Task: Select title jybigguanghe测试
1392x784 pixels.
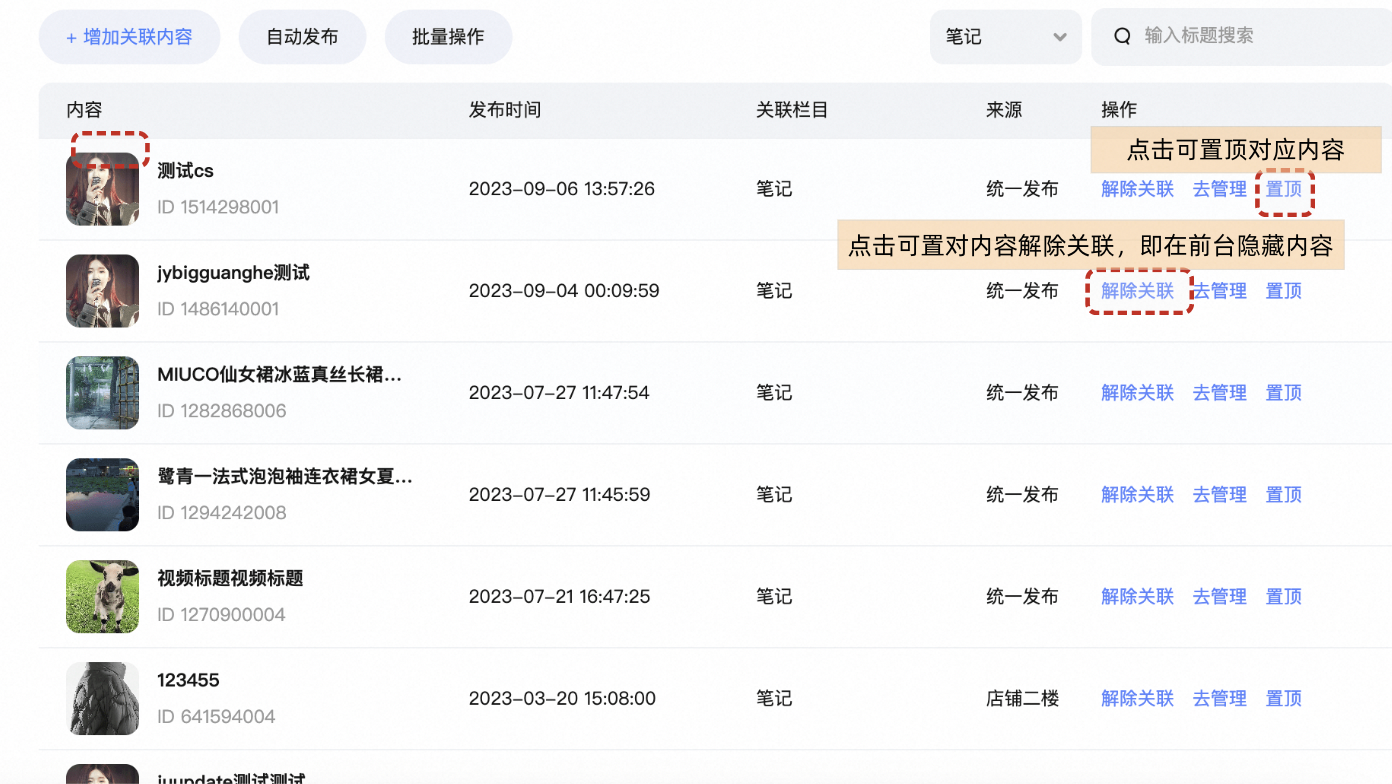Action: (233, 273)
